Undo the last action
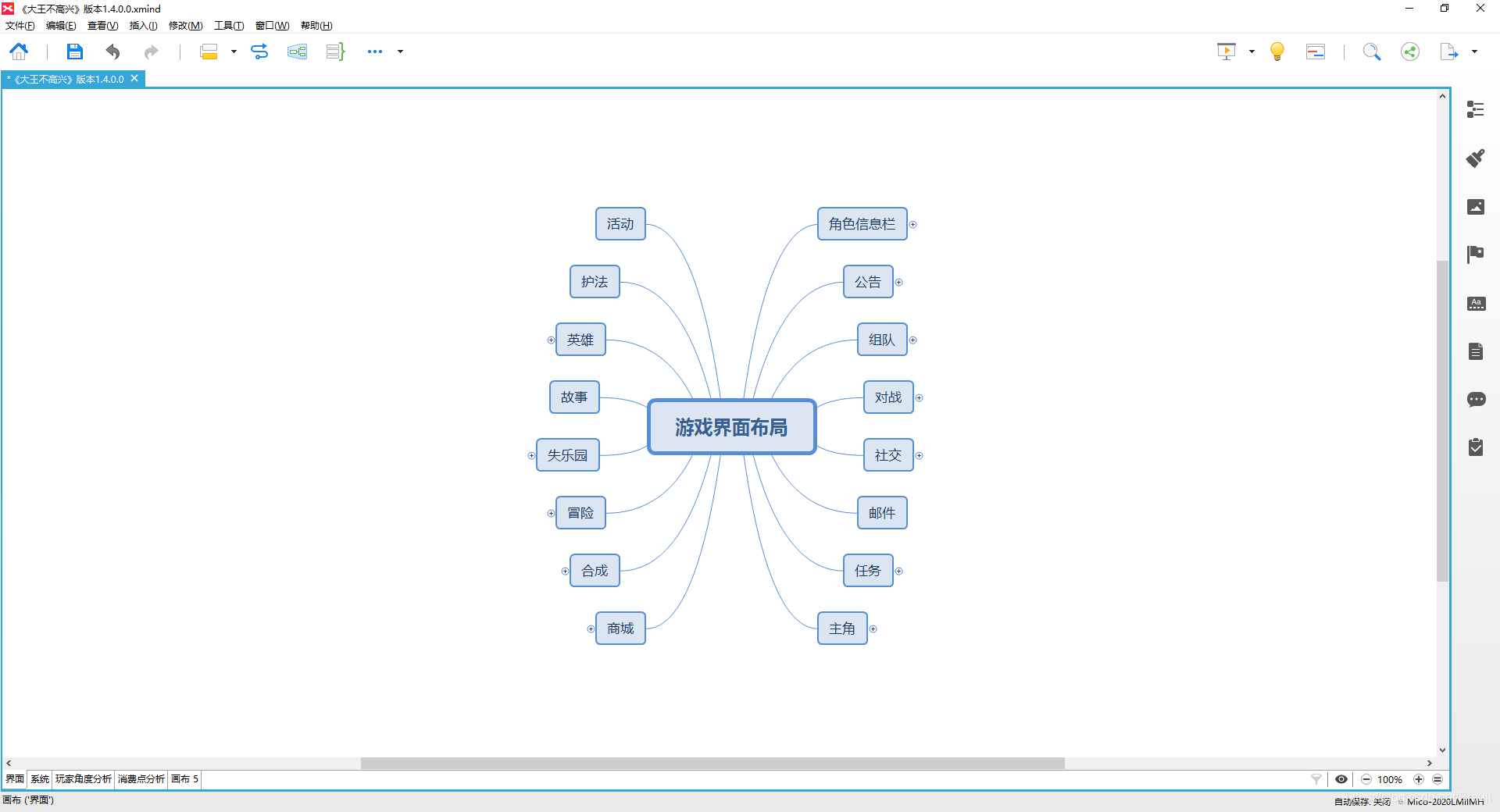 [113, 52]
